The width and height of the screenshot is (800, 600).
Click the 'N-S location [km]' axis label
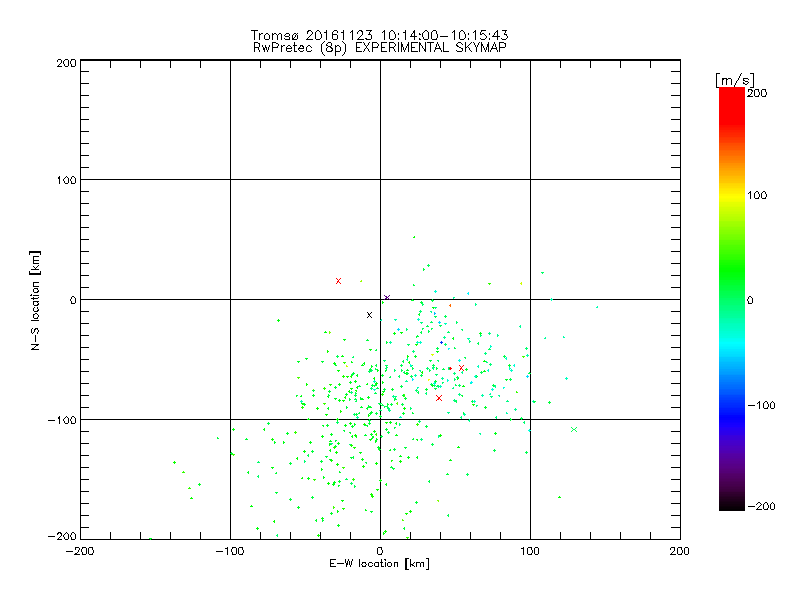tap(35, 301)
